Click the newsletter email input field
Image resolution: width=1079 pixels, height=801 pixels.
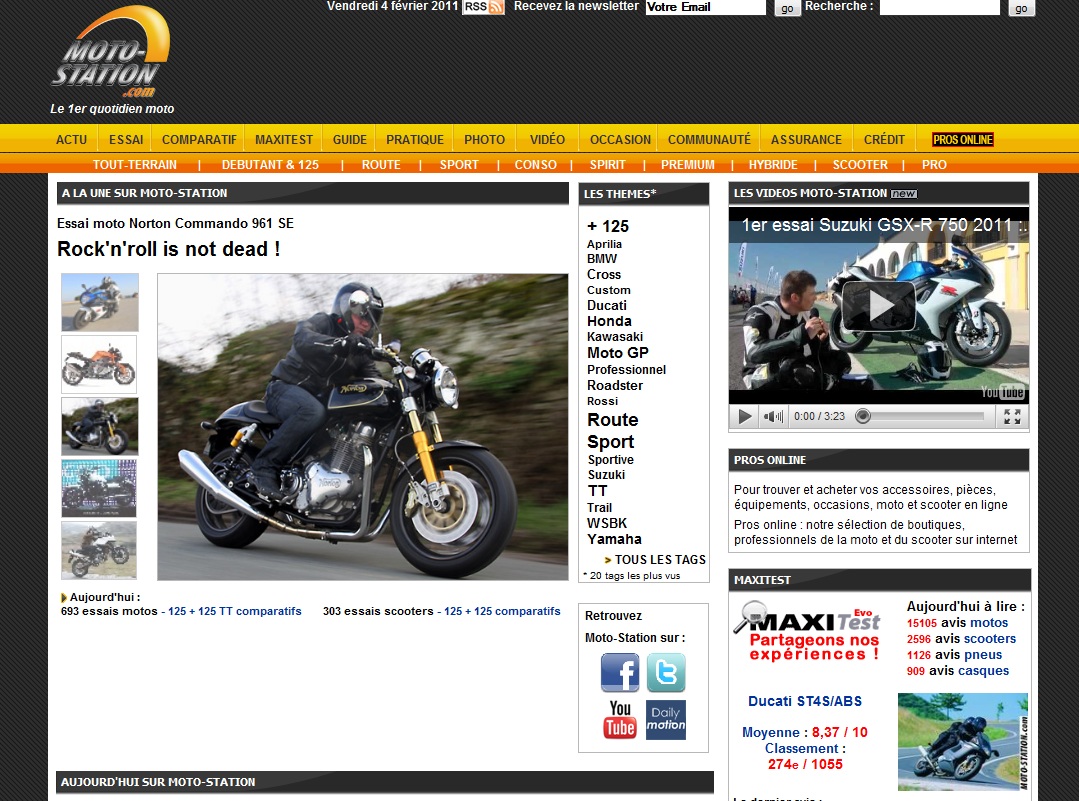(705, 7)
